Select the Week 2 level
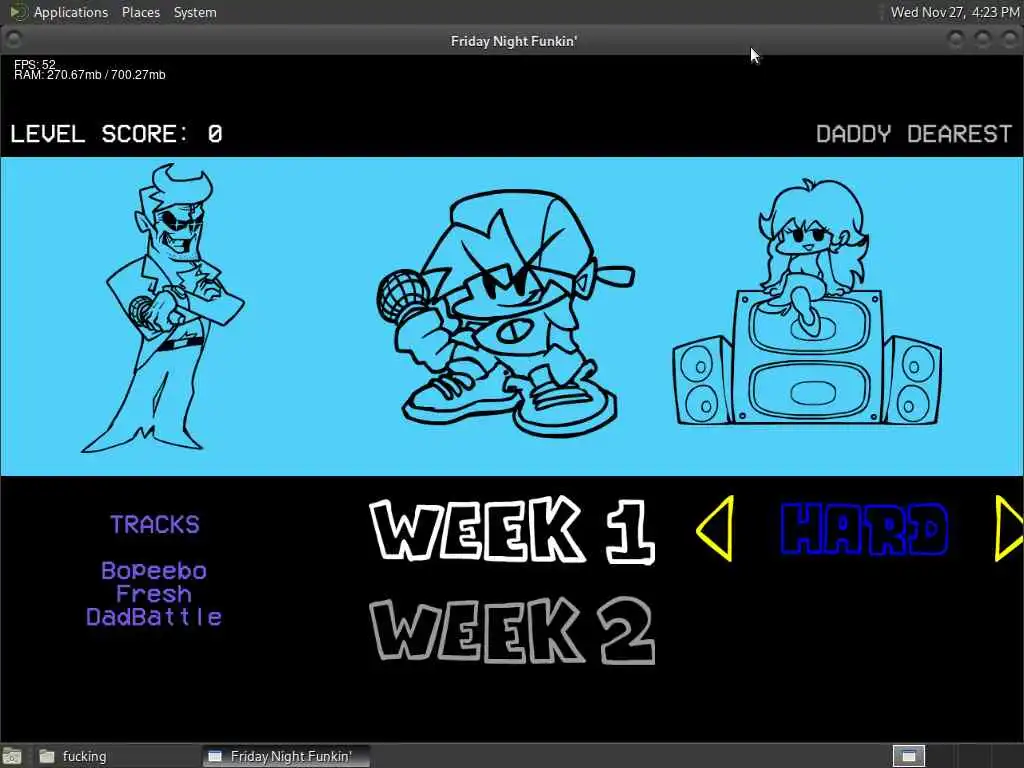The image size is (1024, 768). (x=512, y=632)
